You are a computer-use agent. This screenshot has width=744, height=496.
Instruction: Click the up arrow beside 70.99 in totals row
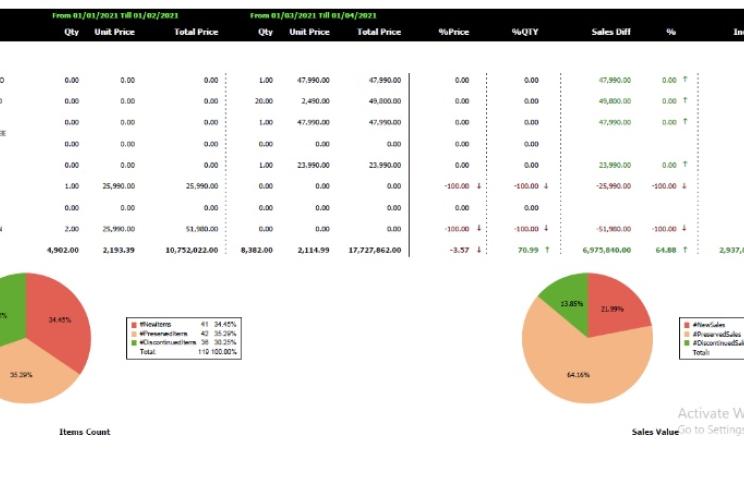pyautogui.click(x=547, y=250)
